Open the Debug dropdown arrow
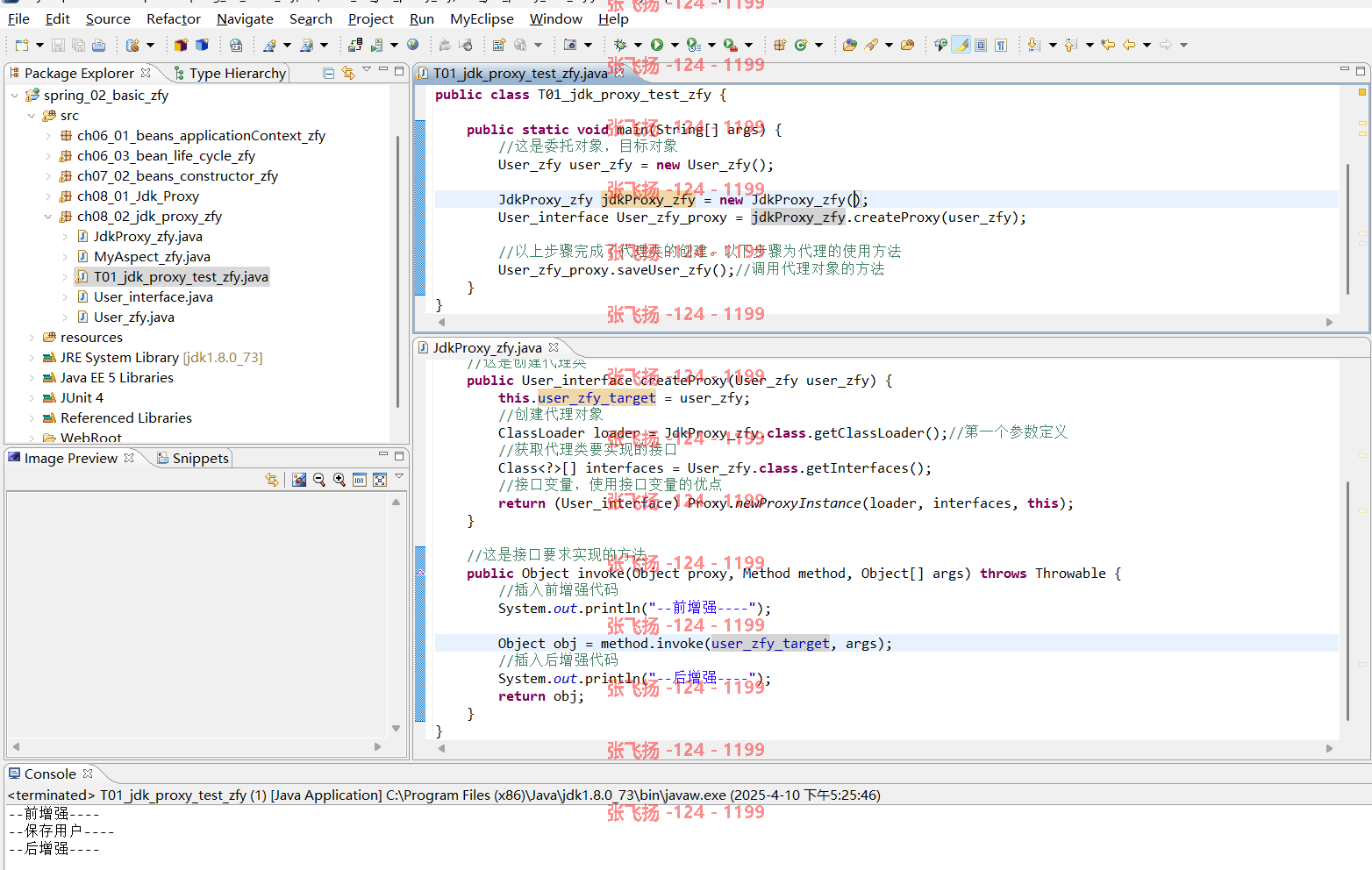This screenshot has height=870, width=1372. [638, 45]
